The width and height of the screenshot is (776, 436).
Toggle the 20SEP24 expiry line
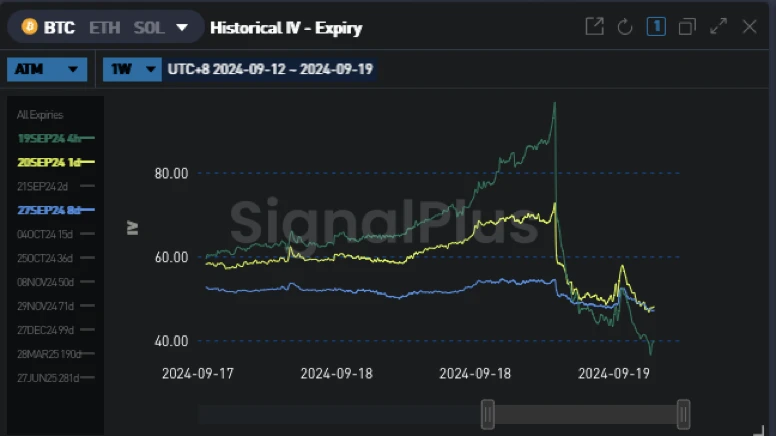tap(55, 162)
